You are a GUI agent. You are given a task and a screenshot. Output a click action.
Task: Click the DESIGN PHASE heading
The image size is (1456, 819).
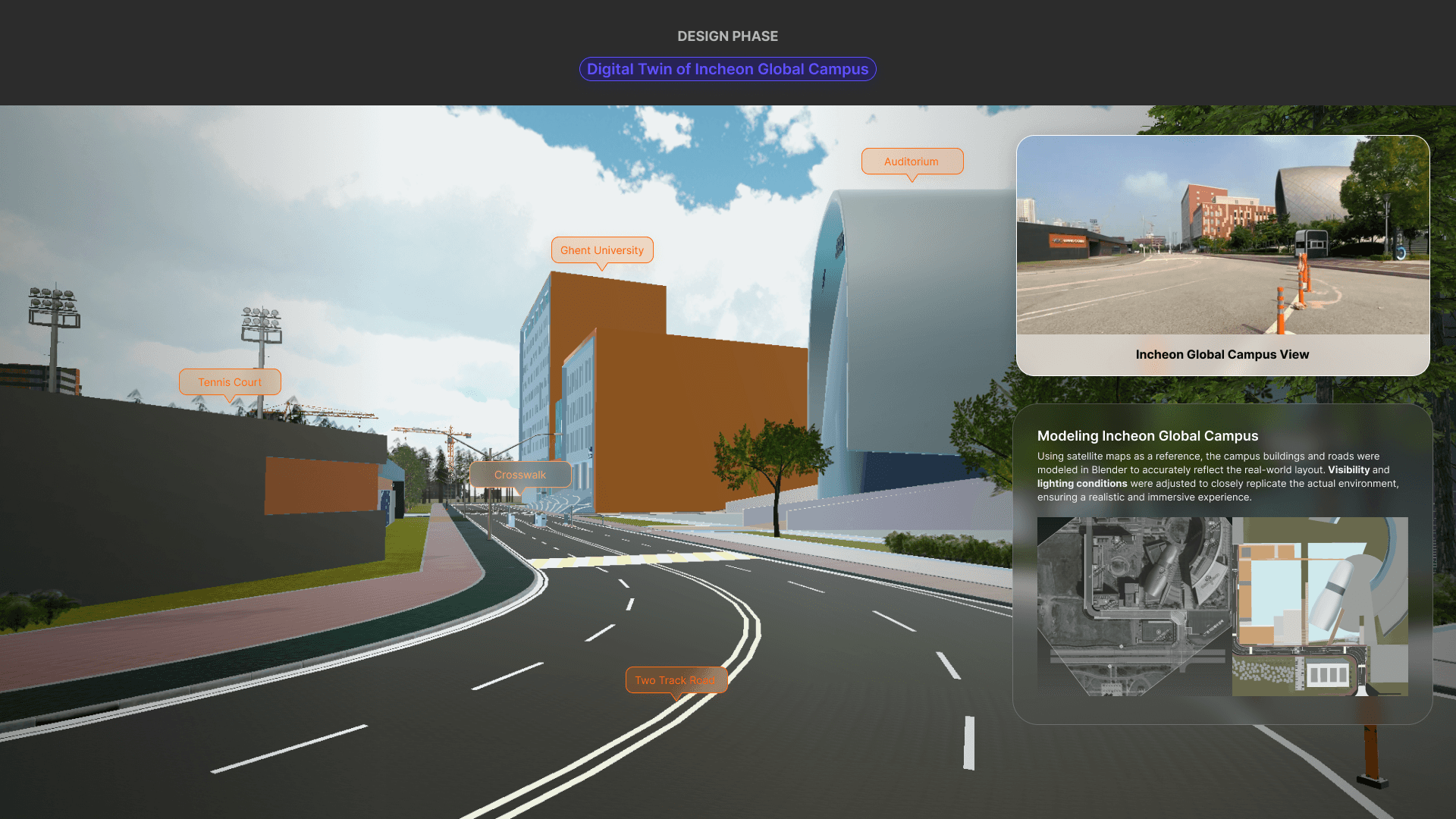[x=727, y=36]
